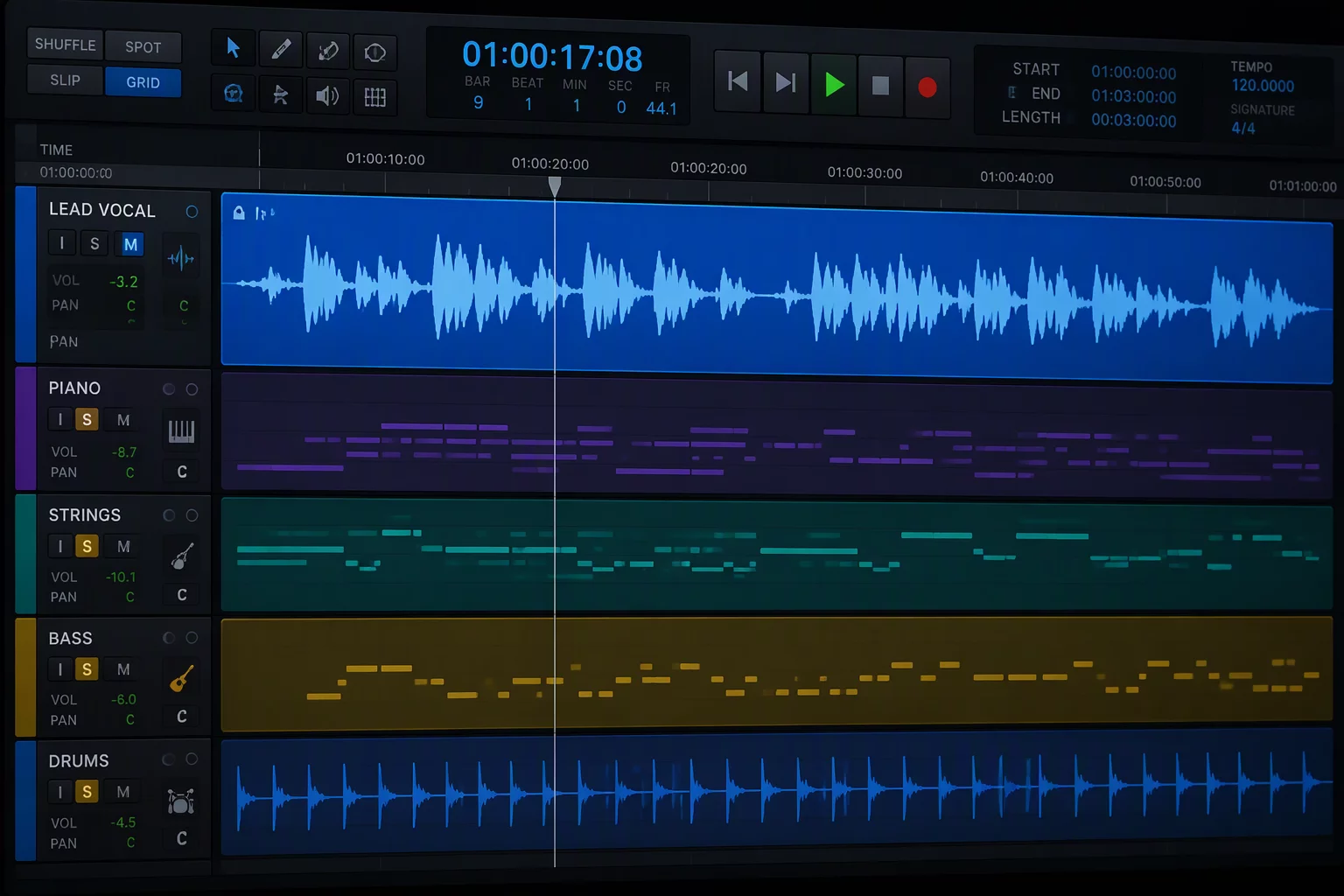
Task: Jump to the start with the rewind button
Action: (738, 82)
